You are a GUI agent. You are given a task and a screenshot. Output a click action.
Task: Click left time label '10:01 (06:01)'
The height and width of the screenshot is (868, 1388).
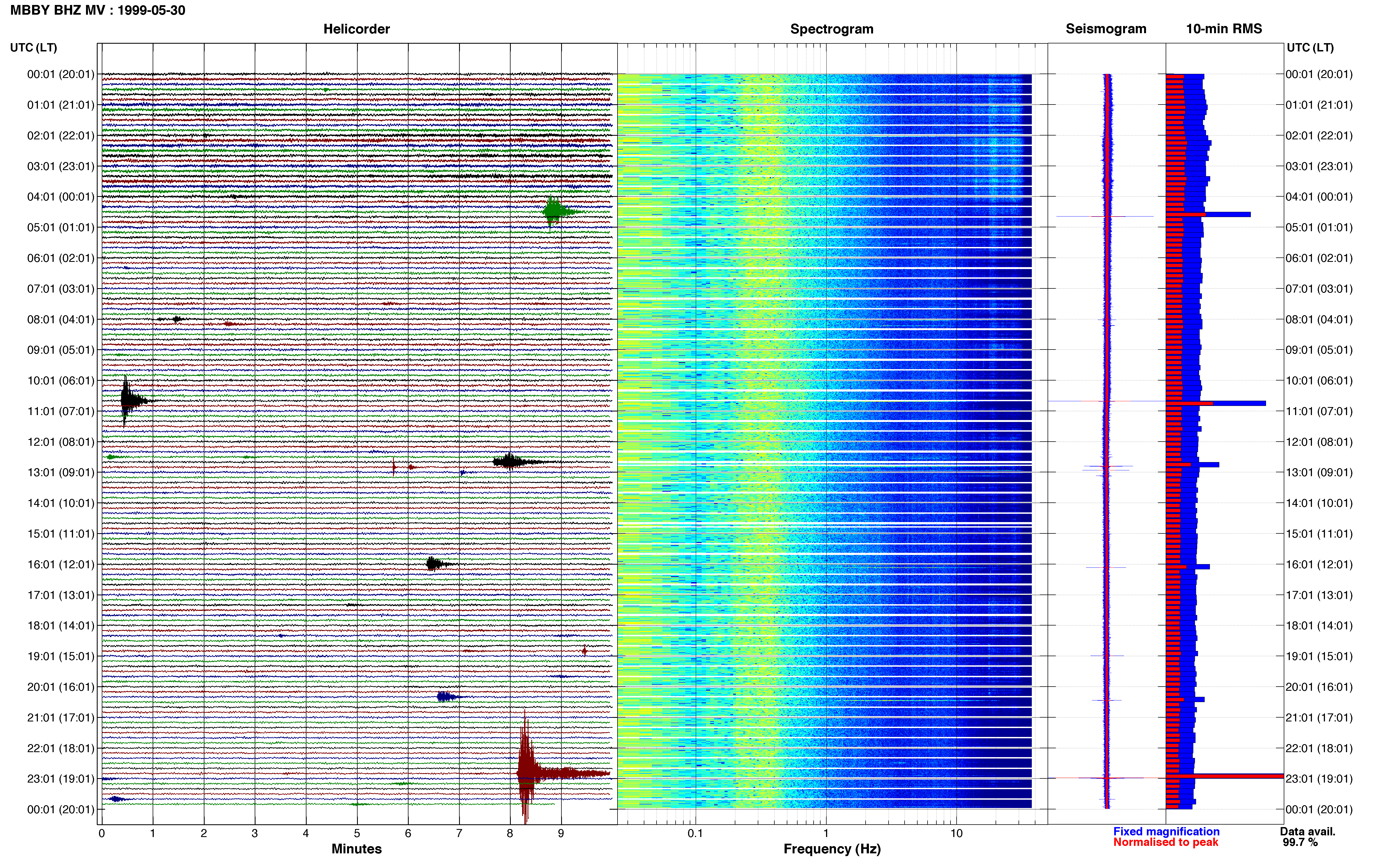[x=61, y=380]
